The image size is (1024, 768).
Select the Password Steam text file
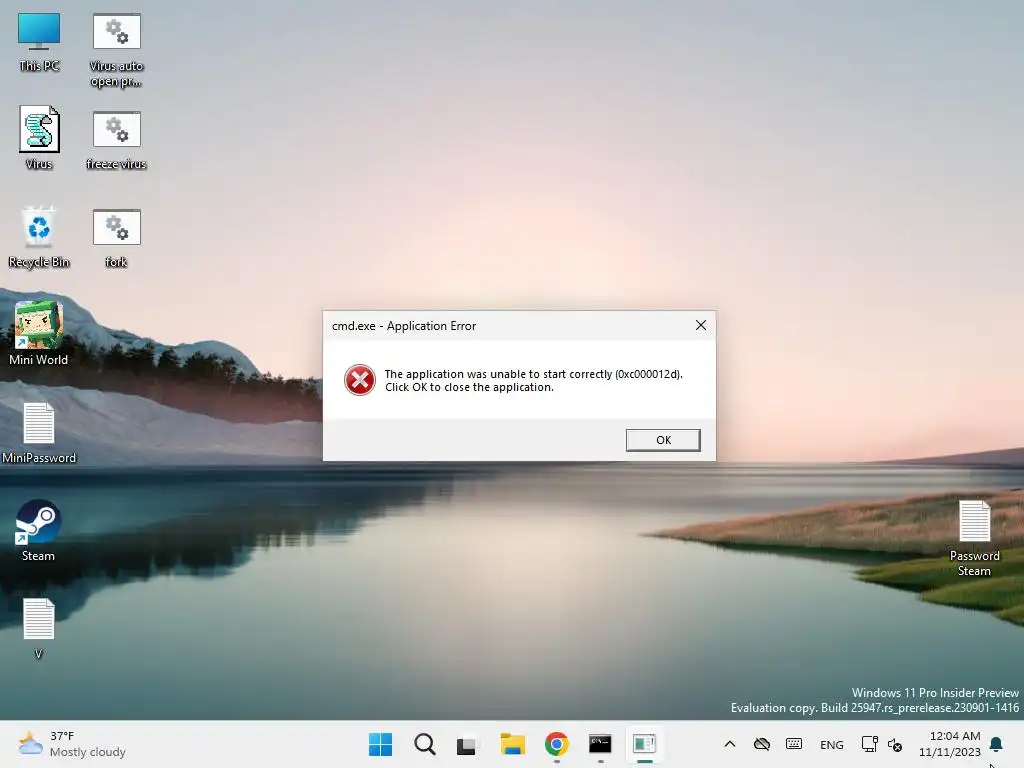pos(974,539)
